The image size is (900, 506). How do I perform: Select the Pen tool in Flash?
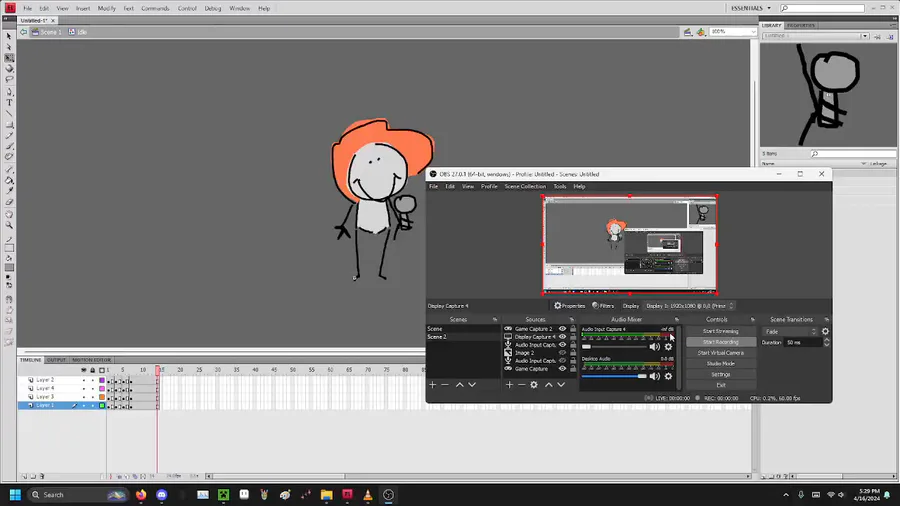pyautogui.click(x=9, y=92)
